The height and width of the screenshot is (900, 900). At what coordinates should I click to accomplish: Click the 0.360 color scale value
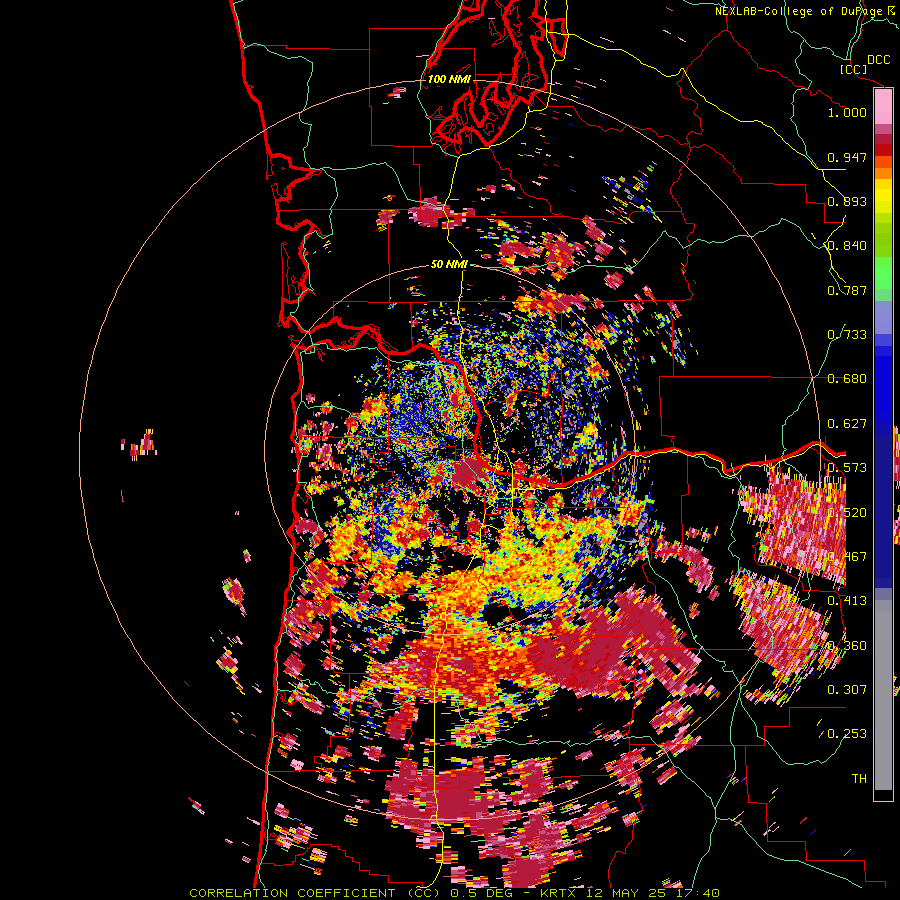pyautogui.click(x=847, y=646)
